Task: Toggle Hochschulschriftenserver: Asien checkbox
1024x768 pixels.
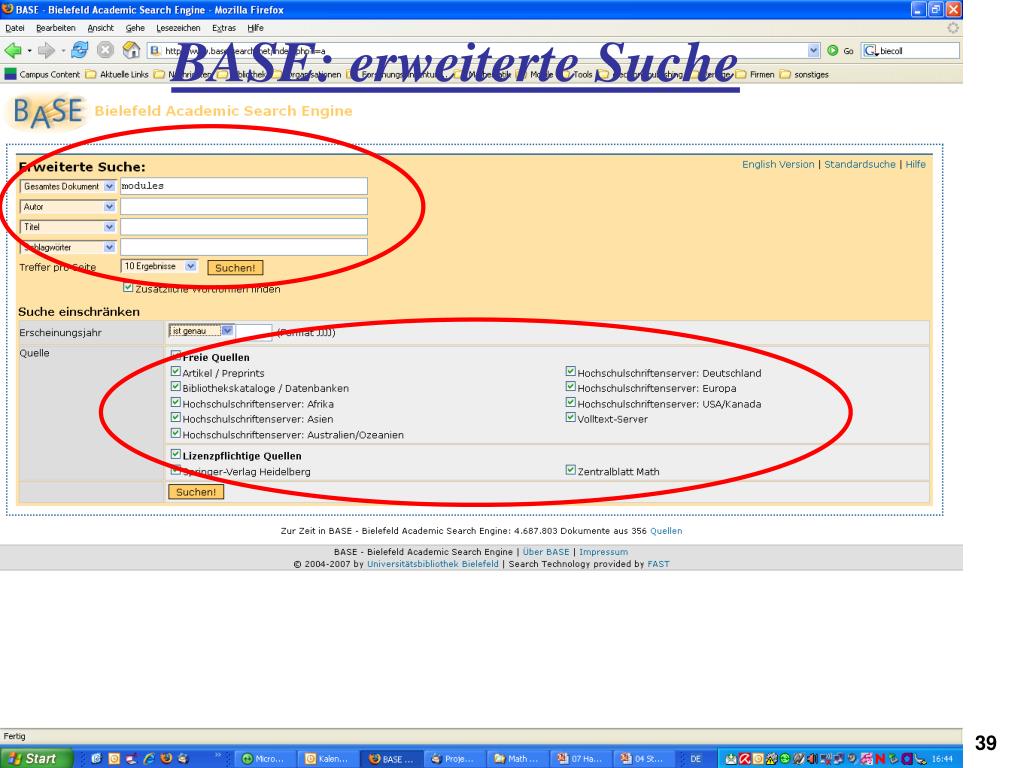Action: coord(176,417)
